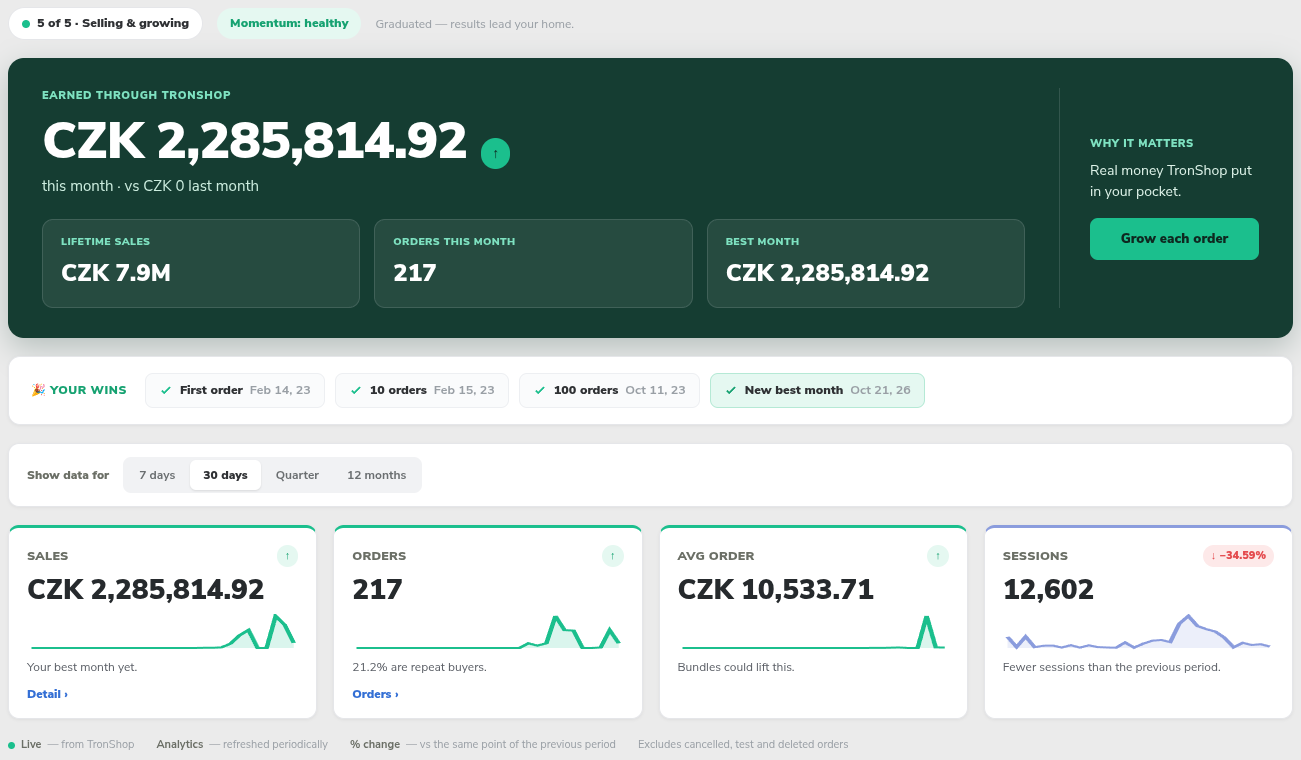The width and height of the screenshot is (1301, 760).
Task: Click the −34.59% badge on Sessions card
Action: (x=1238, y=556)
